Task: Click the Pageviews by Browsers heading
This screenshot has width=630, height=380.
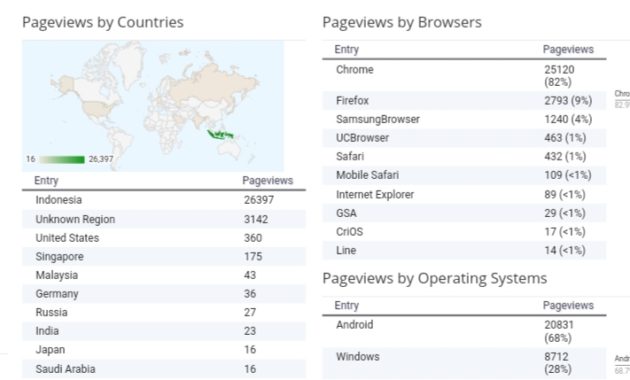Action: coord(402,22)
